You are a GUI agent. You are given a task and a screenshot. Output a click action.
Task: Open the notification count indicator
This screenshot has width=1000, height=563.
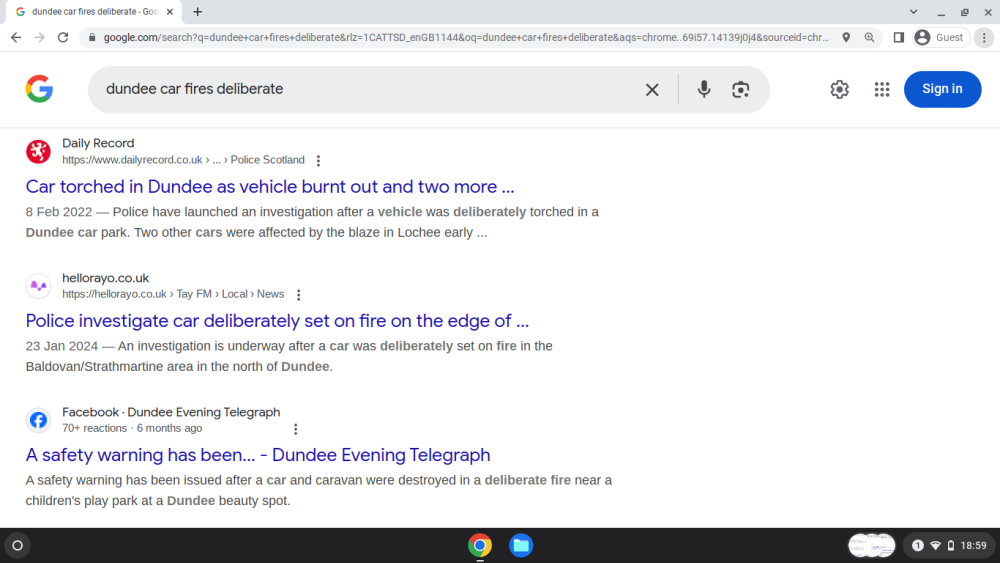tap(918, 545)
